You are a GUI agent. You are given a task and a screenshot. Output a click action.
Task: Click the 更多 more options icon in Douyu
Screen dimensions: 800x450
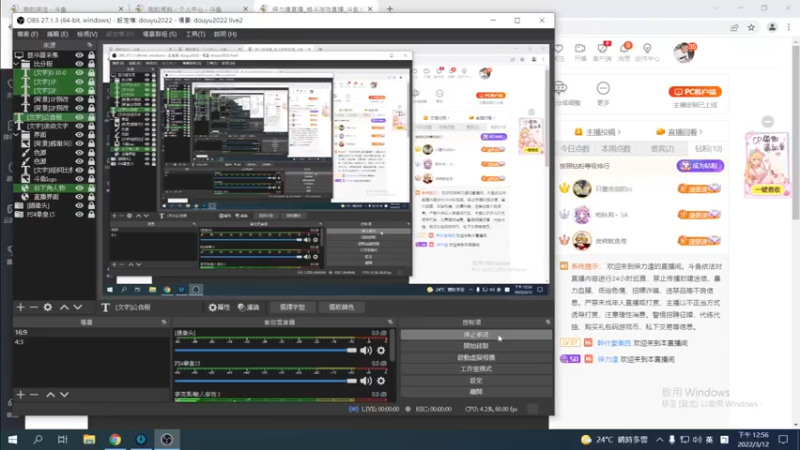coord(603,93)
